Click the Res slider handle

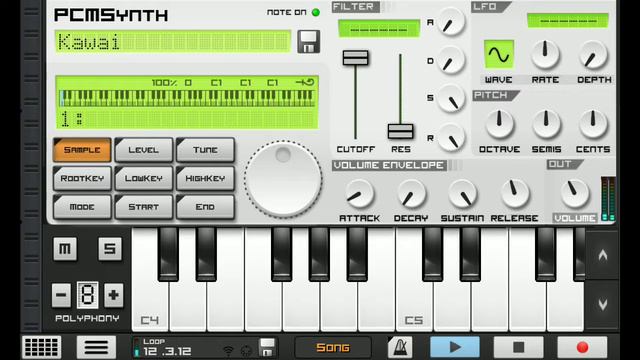(x=400, y=131)
